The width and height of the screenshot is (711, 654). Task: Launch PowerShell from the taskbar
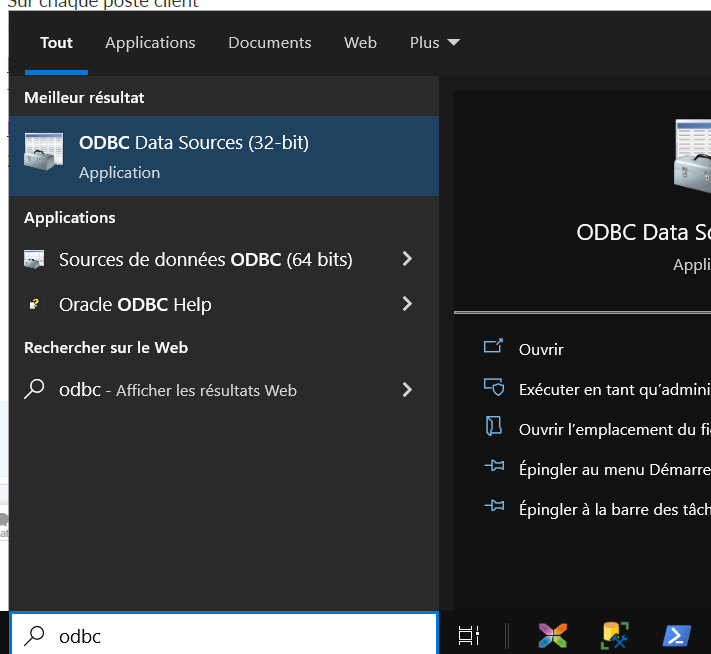tap(677, 635)
